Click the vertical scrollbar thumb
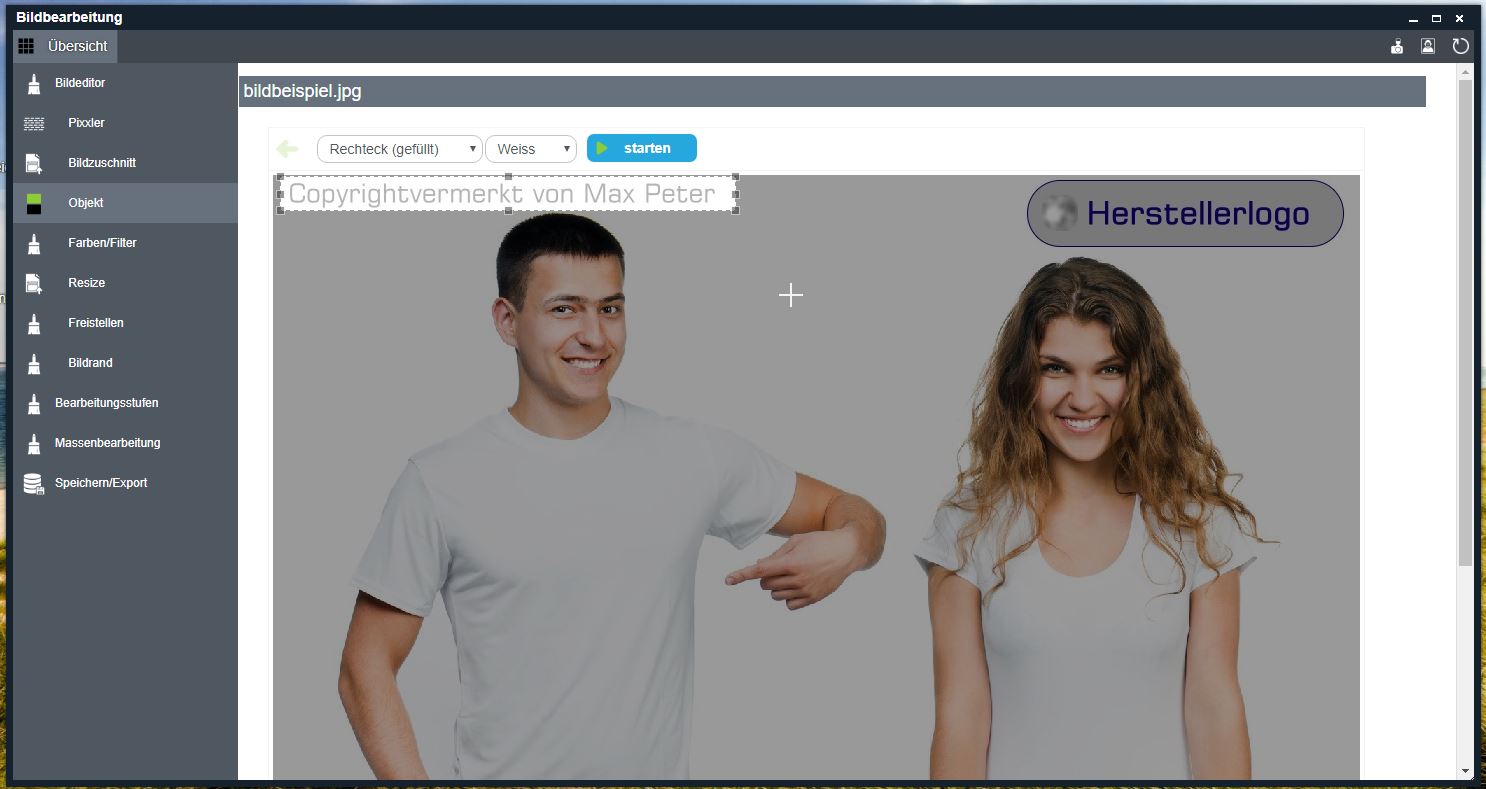1486x789 pixels. (x=1465, y=323)
